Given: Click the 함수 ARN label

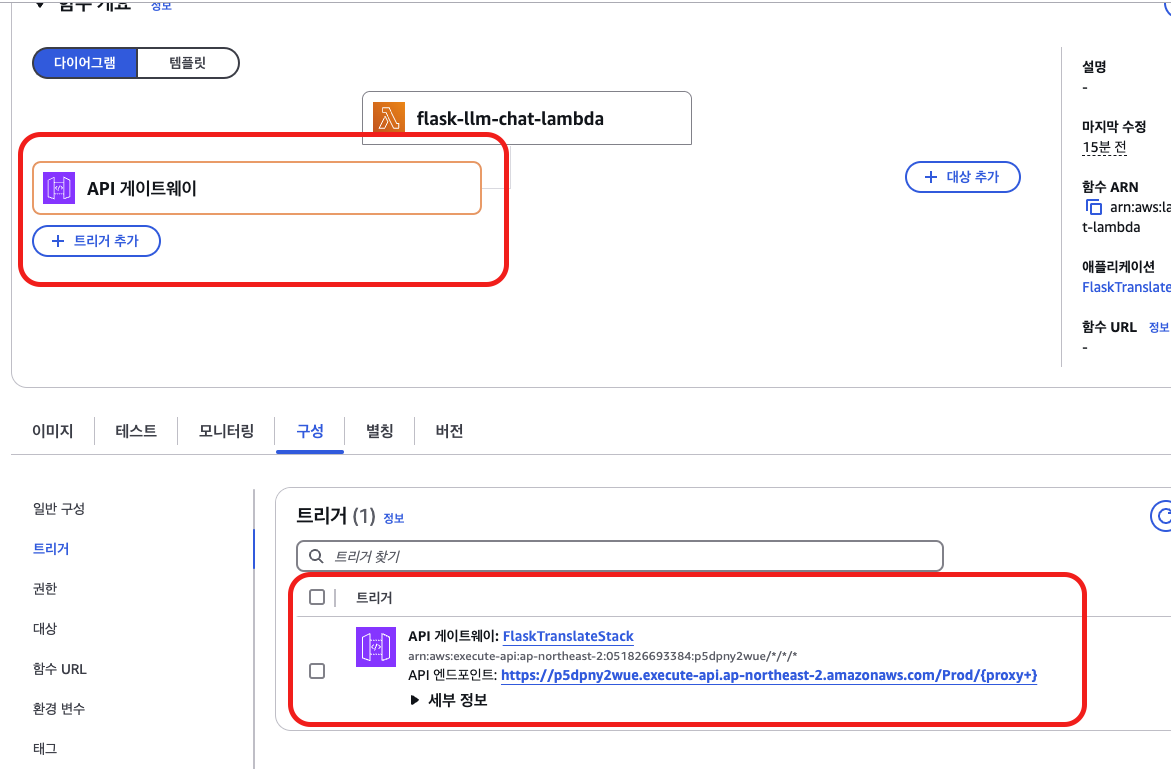Looking at the screenshot, I should tap(1111, 187).
